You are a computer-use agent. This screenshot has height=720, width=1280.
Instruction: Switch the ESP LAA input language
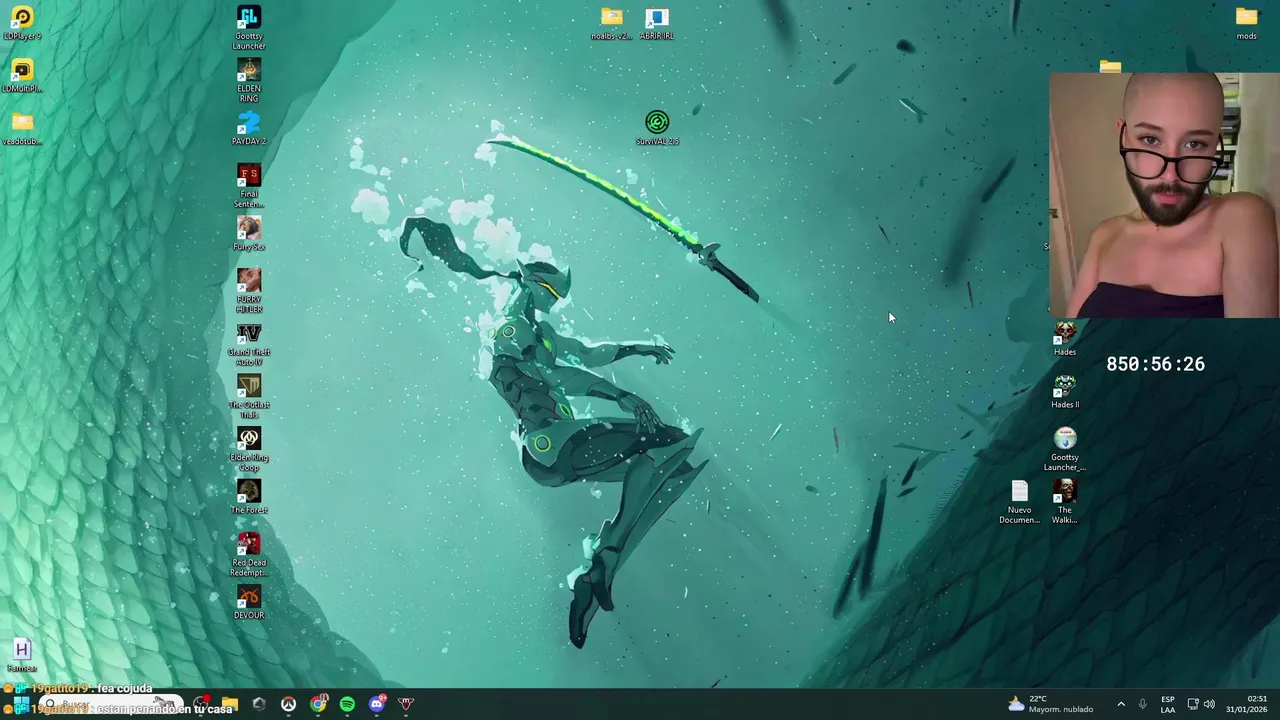click(x=1167, y=704)
